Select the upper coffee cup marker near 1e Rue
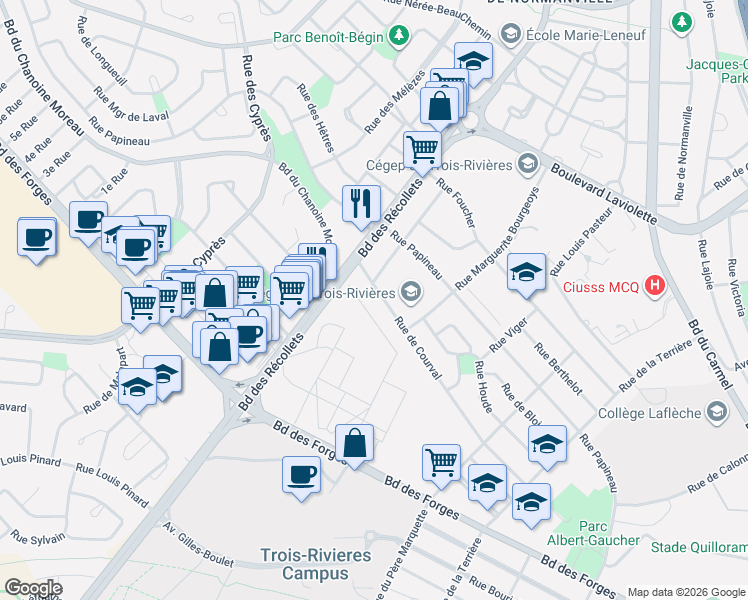 click(x=88, y=222)
